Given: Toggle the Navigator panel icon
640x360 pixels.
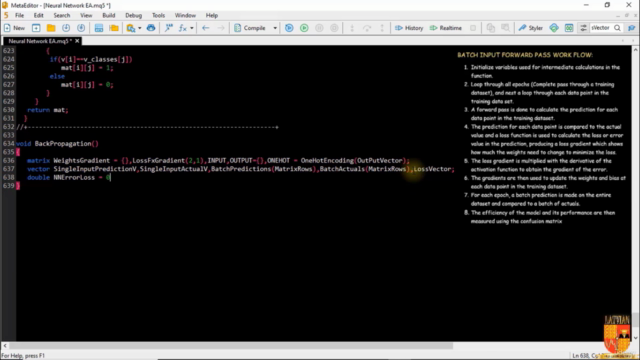Looking at the screenshot, I should [x=99, y=28].
